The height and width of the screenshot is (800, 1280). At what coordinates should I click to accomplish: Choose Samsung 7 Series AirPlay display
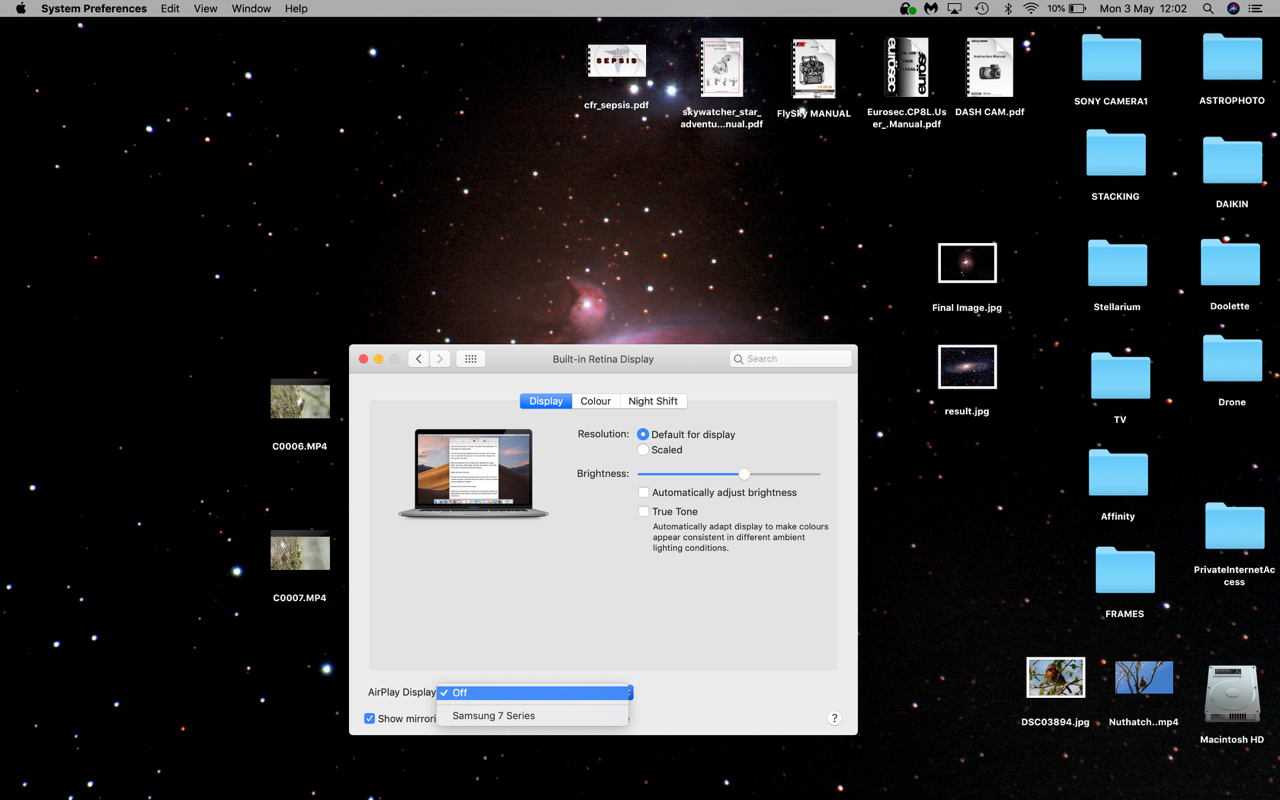533,716
